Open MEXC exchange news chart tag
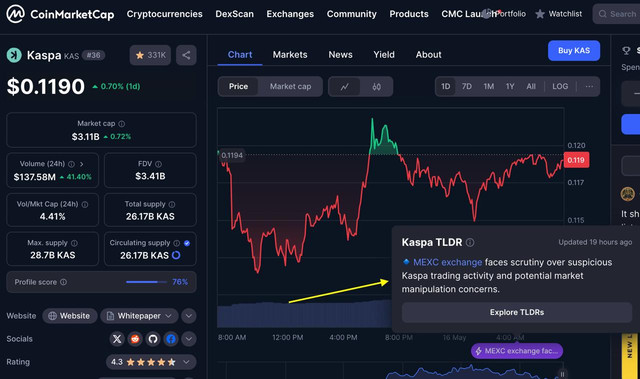Viewport: 640px width, 379px height. pyautogui.click(x=517, y=351)
